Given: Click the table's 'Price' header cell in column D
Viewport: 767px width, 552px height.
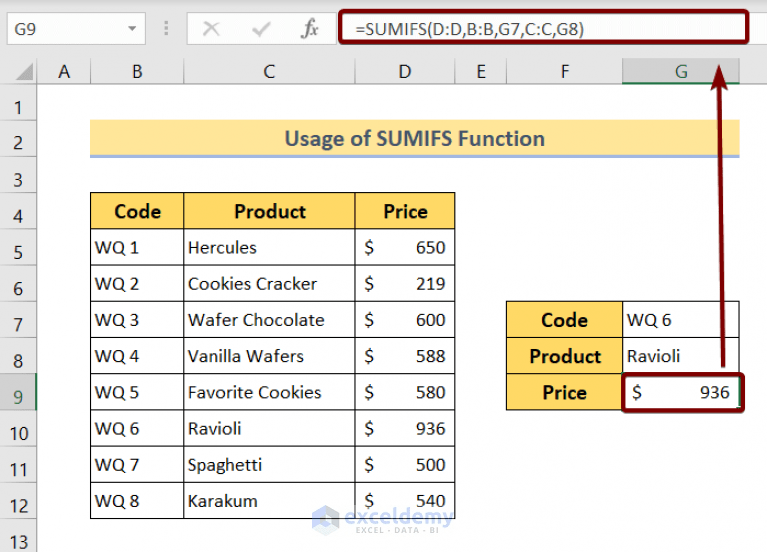Looking at the screenshot, I should (405, 211).
